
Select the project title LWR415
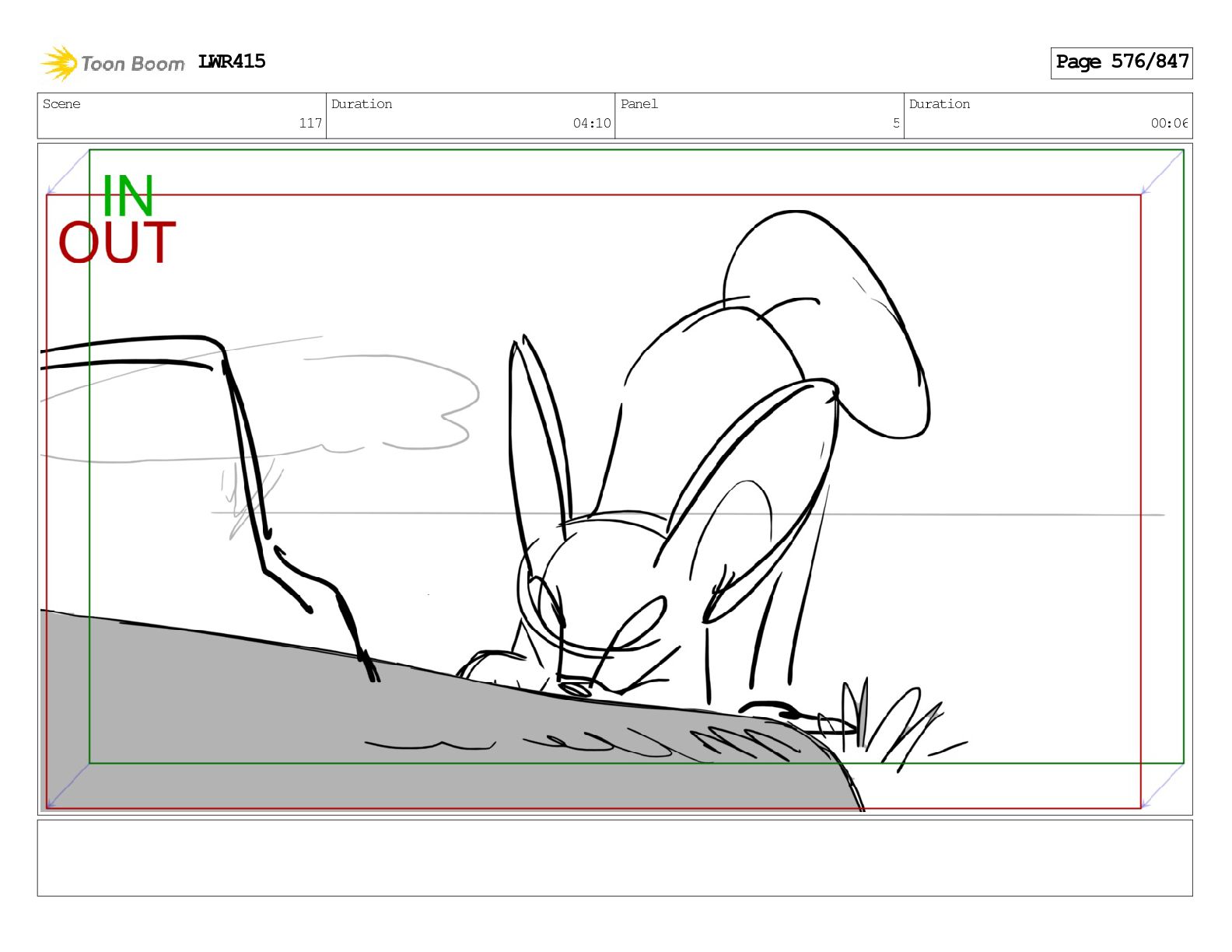coord(232,61)
